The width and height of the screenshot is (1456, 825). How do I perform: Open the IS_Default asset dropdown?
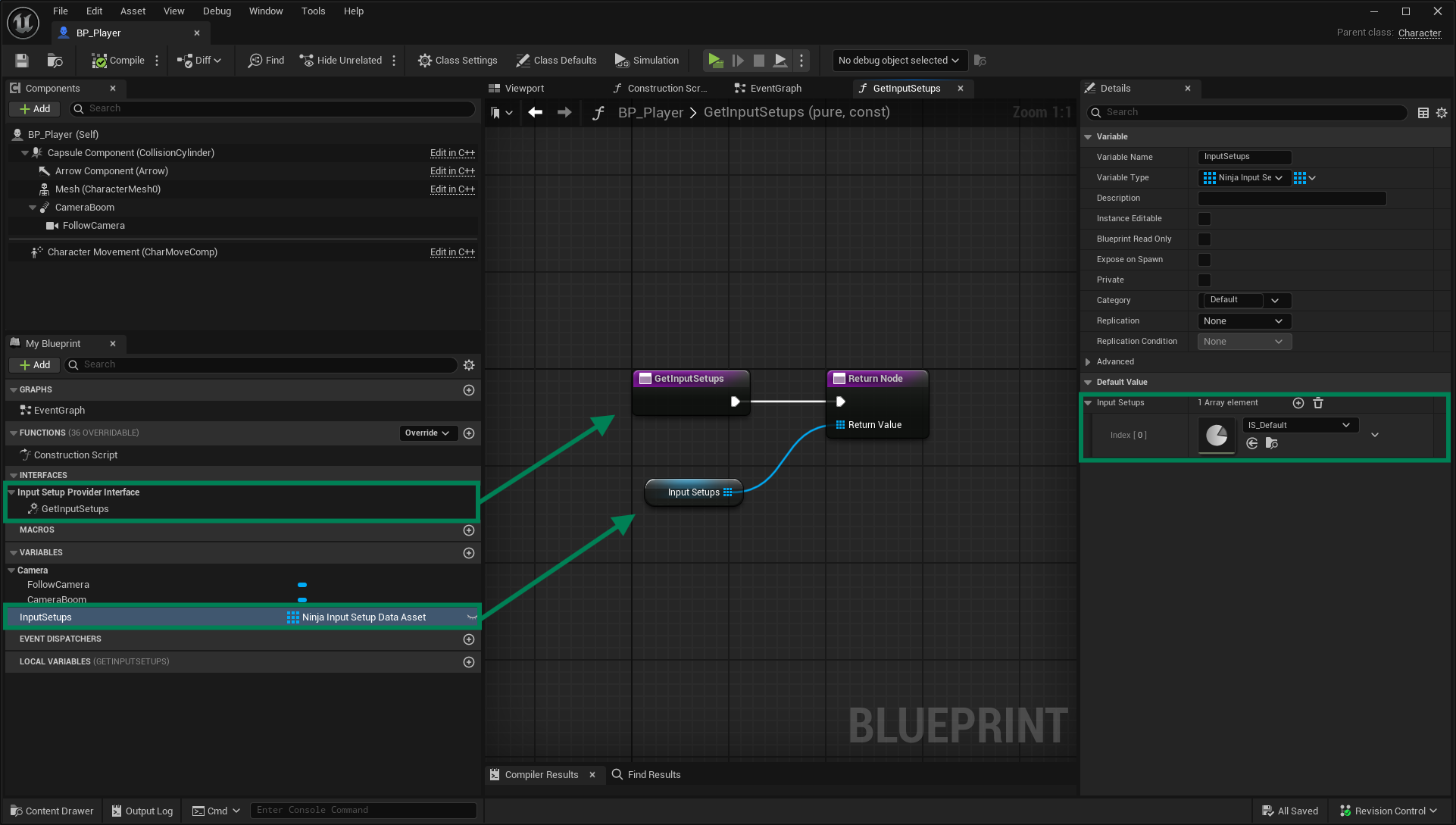click(x=1299, y=425)
